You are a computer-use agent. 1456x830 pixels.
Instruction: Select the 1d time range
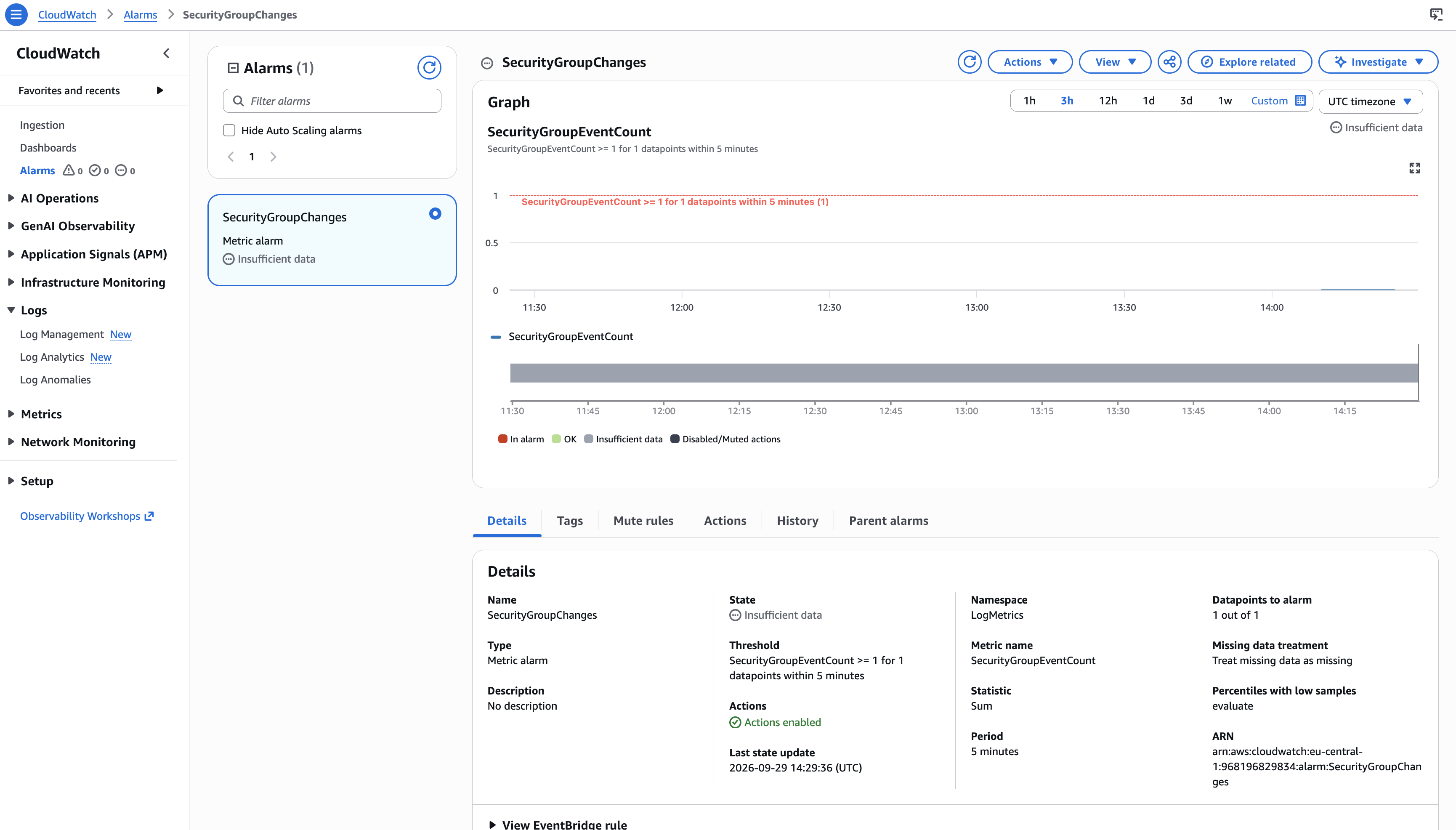(1148, 100)
